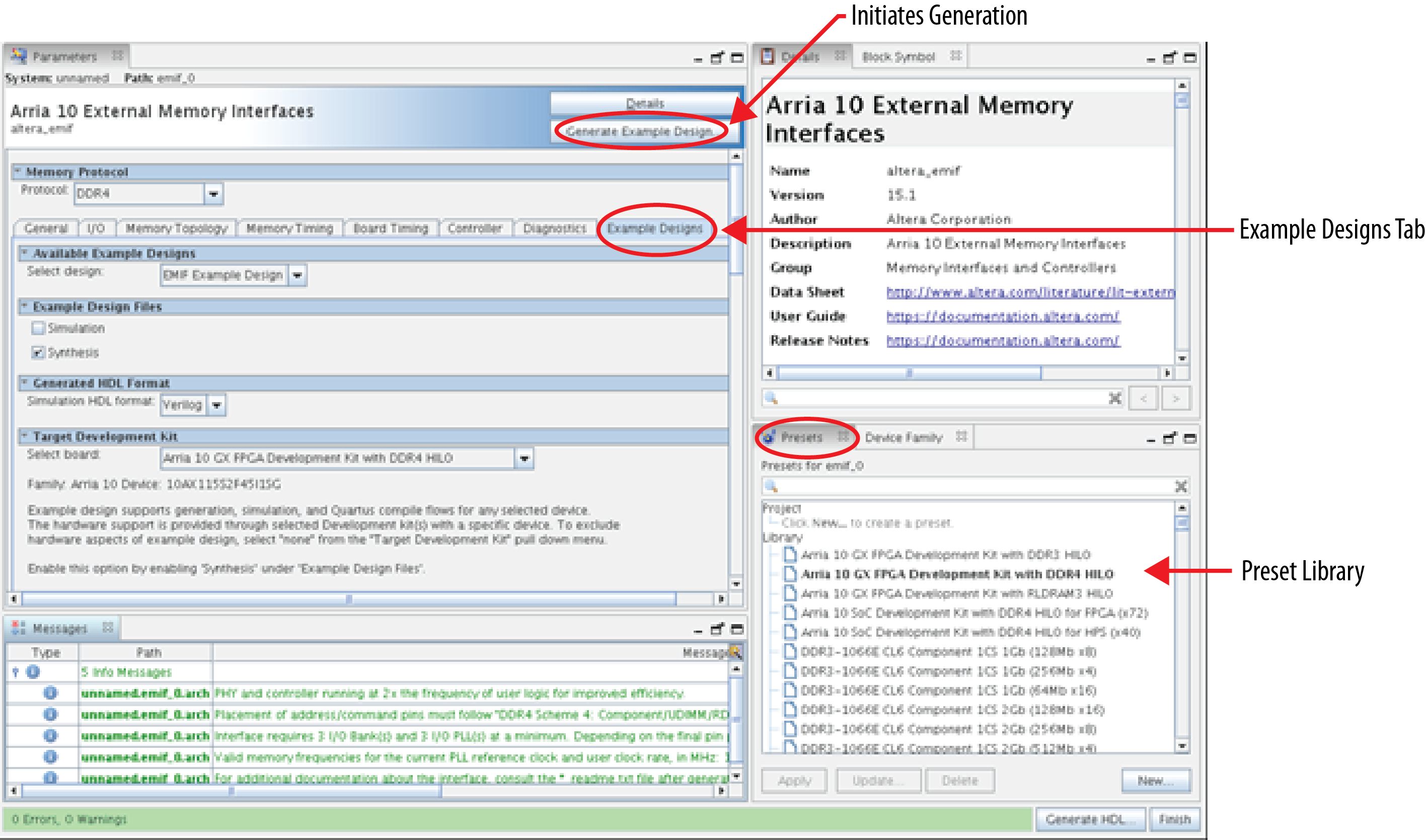
Task: Click the Details panel search previous arrow
Action: click(x=1143, y=399)
